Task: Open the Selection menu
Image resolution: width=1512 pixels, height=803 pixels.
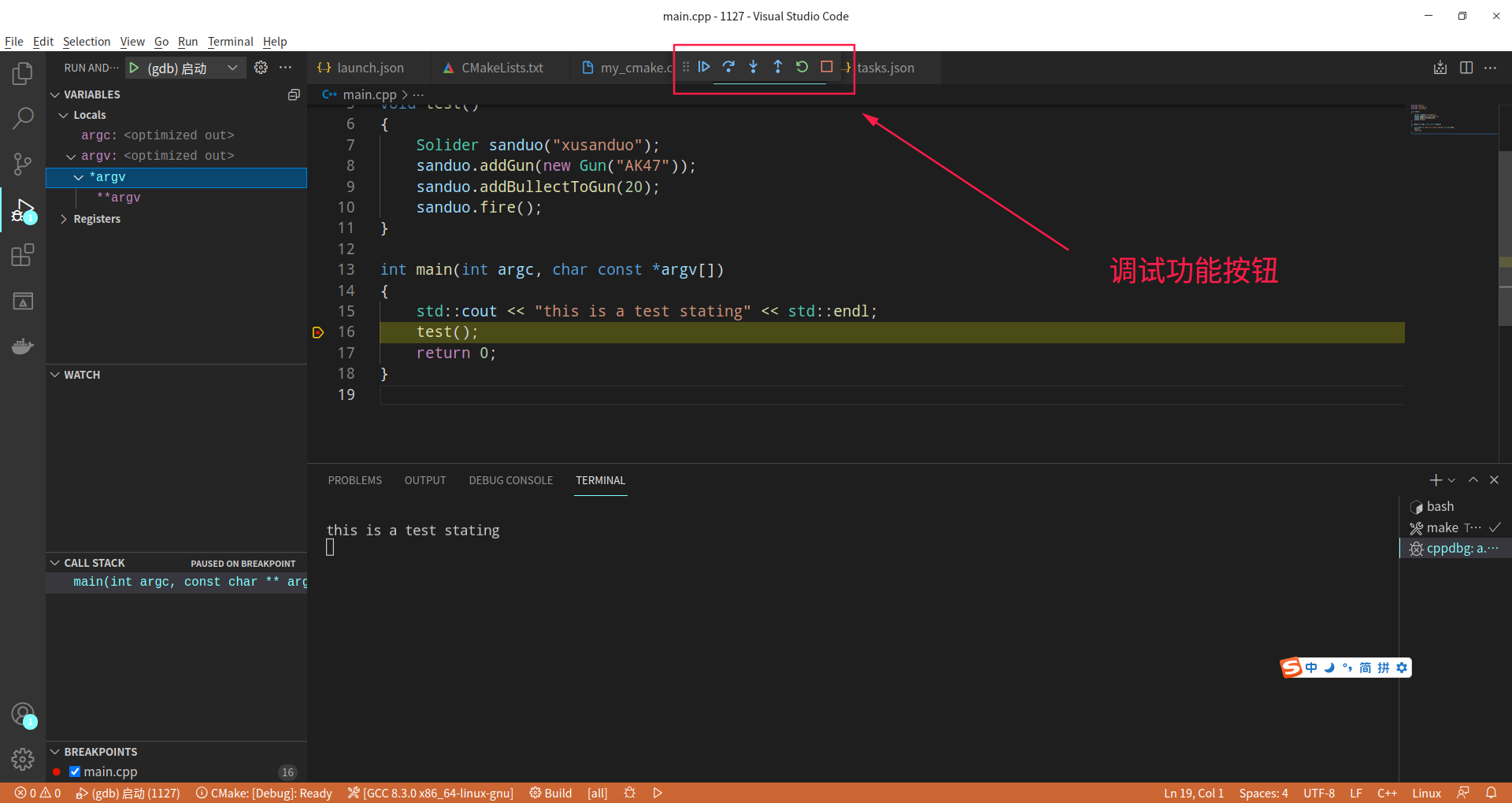Action: (87, 42)
